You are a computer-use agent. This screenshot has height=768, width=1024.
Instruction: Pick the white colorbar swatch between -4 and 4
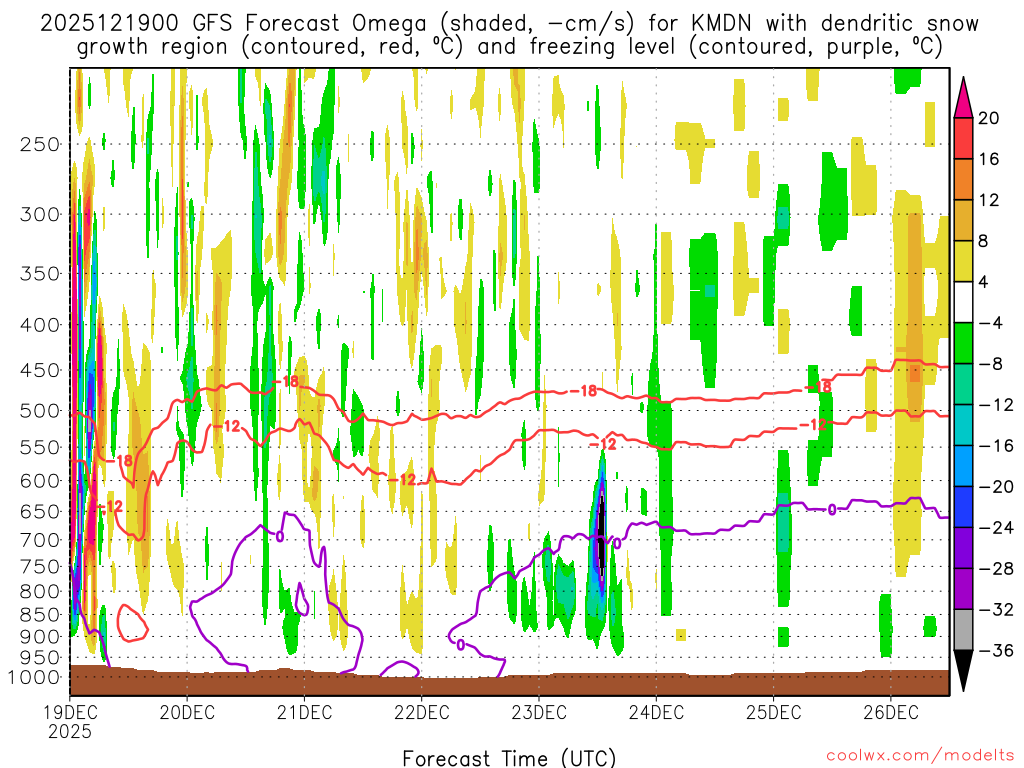click(963, 302)
